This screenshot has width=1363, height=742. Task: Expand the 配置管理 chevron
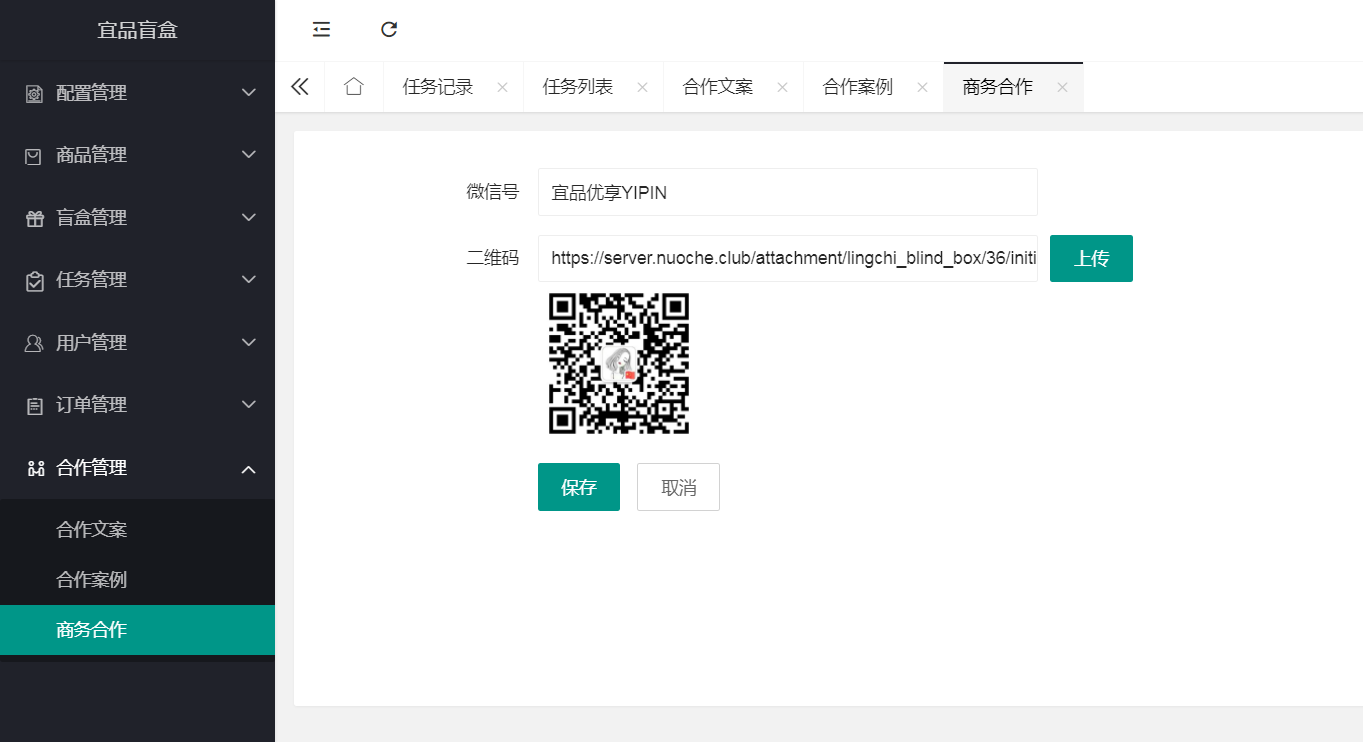(250, 93)
